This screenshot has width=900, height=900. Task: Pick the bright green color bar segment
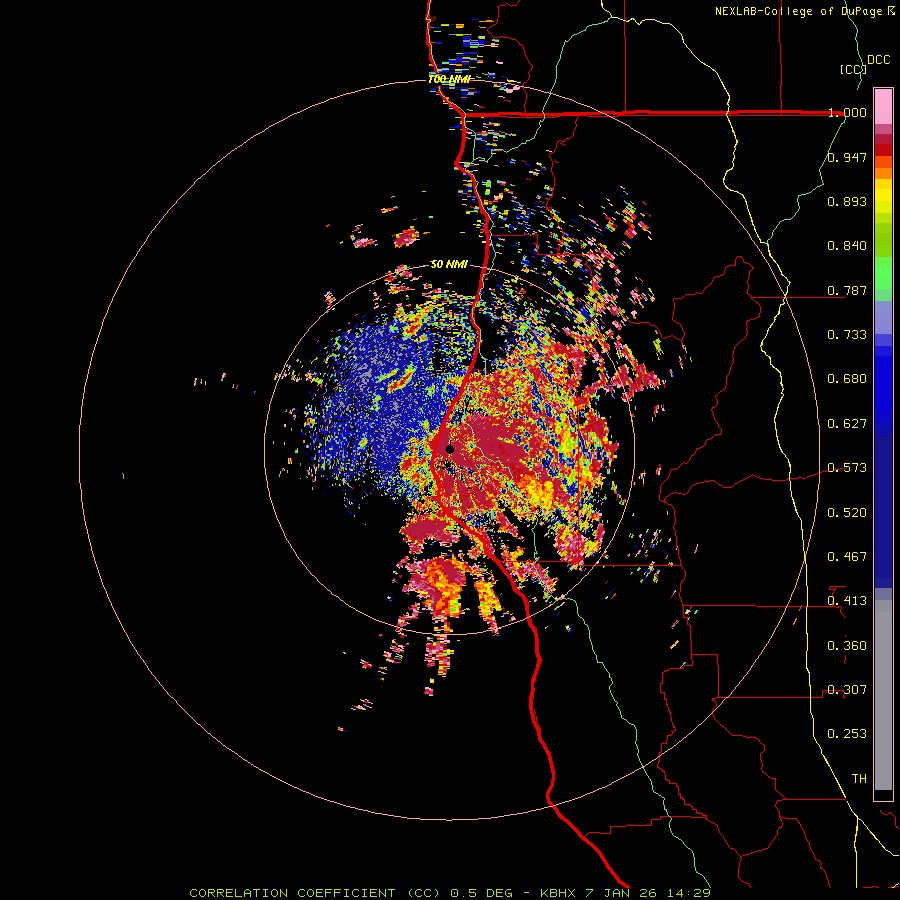(x=883, y=273)
